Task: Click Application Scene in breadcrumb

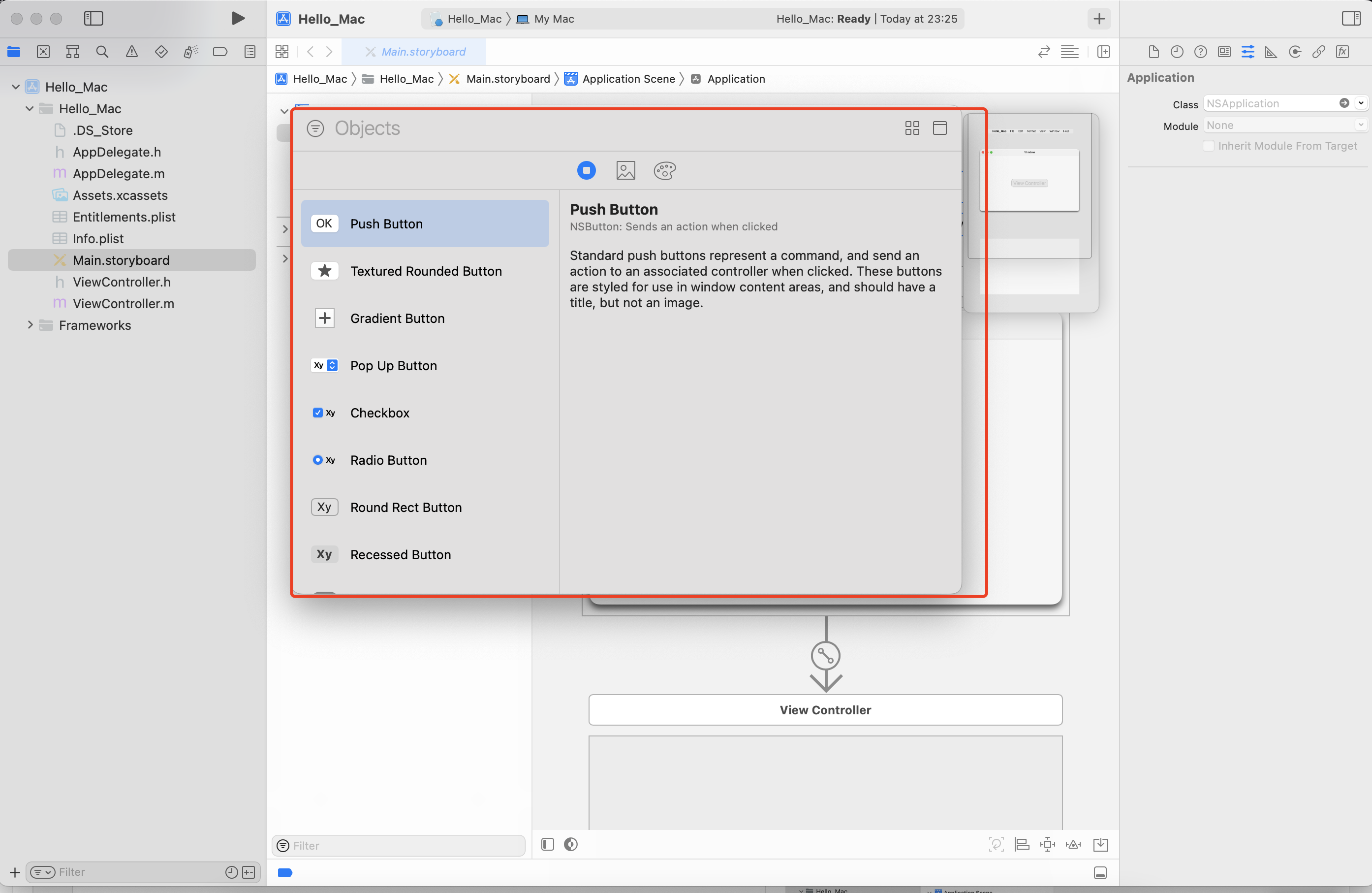Action: click(x=628, y=79)
